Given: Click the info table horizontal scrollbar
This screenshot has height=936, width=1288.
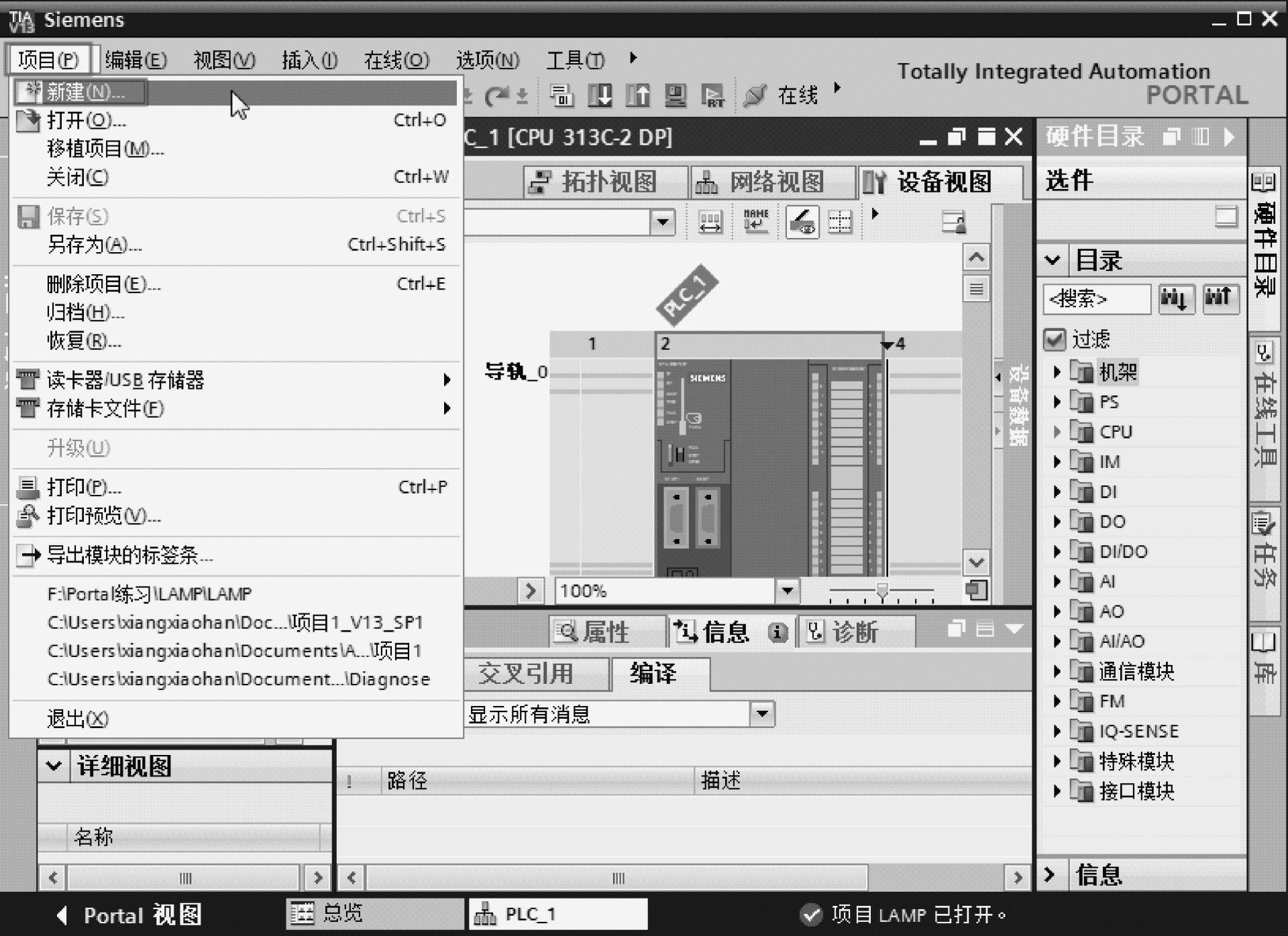Looking at the screenshot, I should (x=617, y=878).
